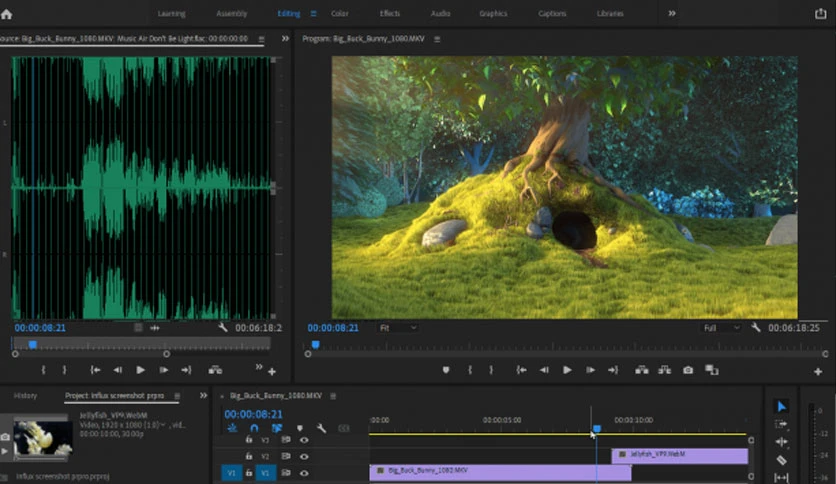Viewport: 836px width, 484px height.
Task: Toggle V2 track output eye
Action: click(x=304, y=456)
